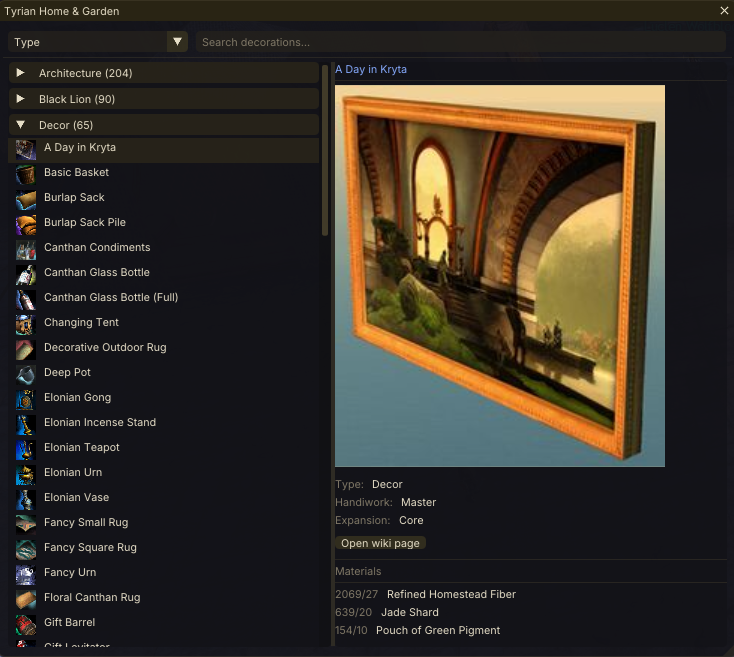Choose Fancy Small Rug entry

[x=164, y=525]
